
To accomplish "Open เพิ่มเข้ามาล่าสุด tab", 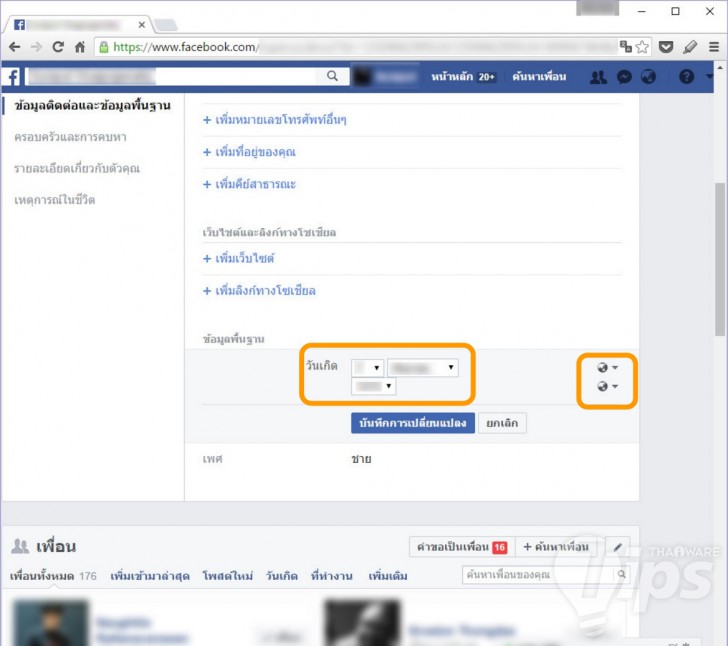I will pyautogui.click(x=150, y=576).
